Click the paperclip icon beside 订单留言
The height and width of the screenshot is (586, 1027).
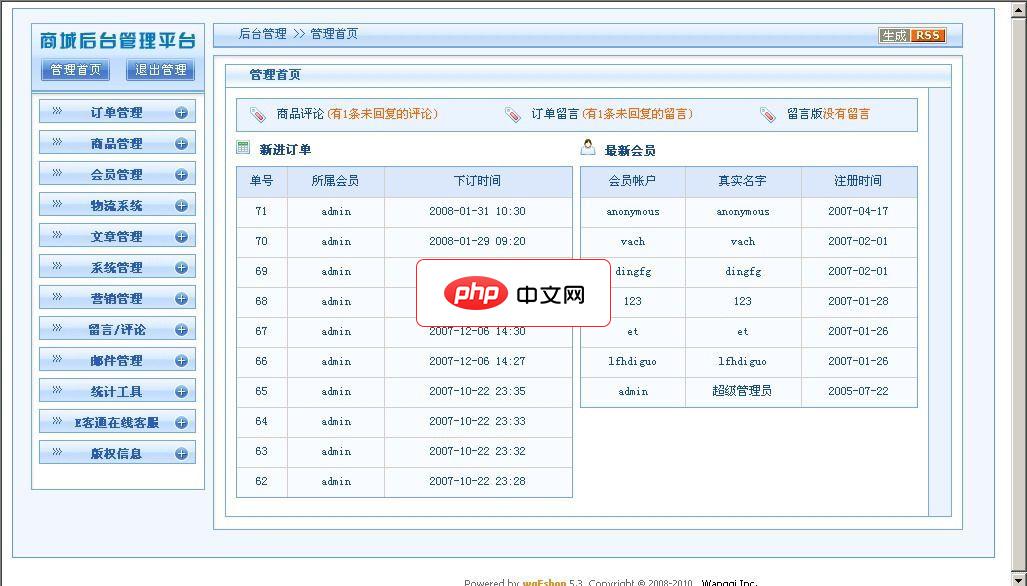pos(514,114)
